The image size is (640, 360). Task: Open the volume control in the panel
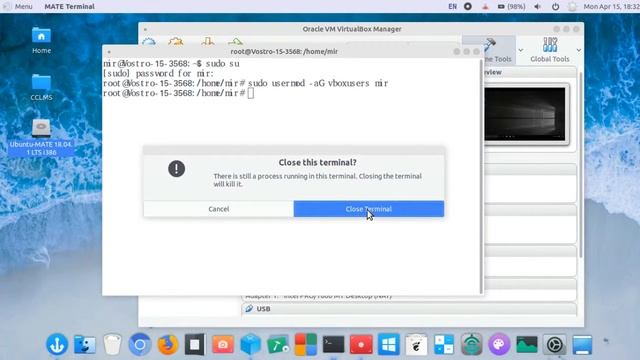pyautogui.click(x=538, y=7)
